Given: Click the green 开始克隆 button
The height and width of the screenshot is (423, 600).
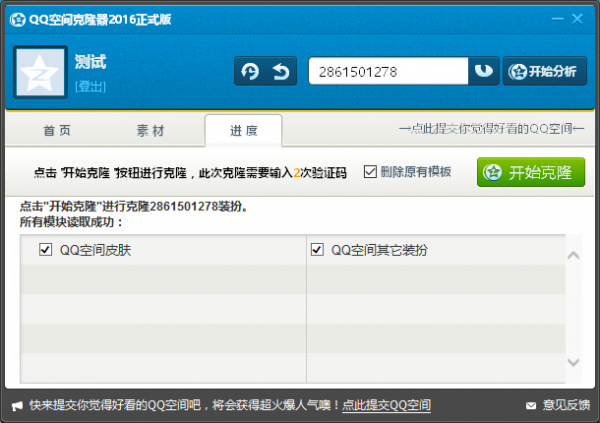Looking at the screenshot, I should point(531,172).
